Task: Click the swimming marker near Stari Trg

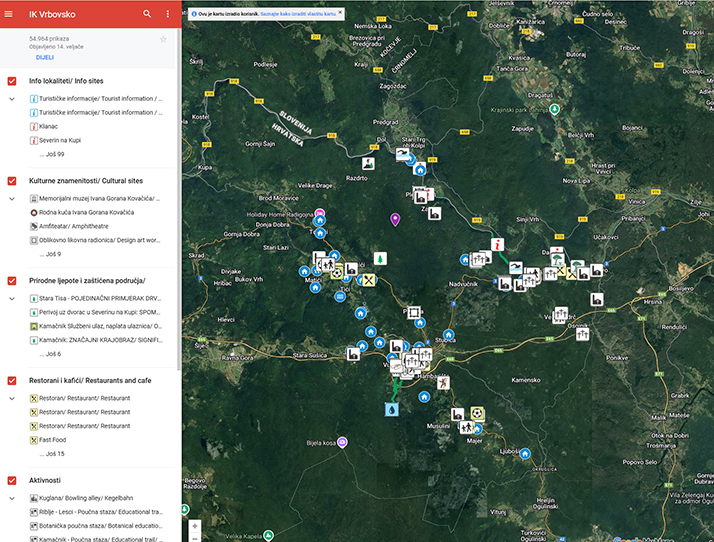Action: click(402, 154)
